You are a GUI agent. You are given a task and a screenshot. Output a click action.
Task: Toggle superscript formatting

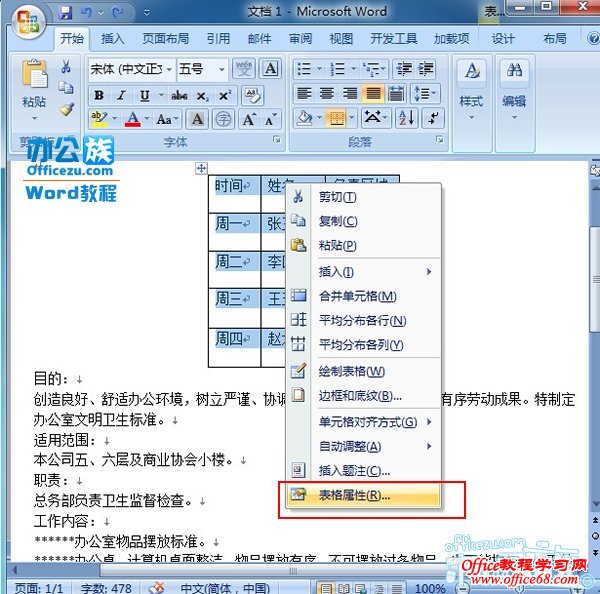(225, 95)
